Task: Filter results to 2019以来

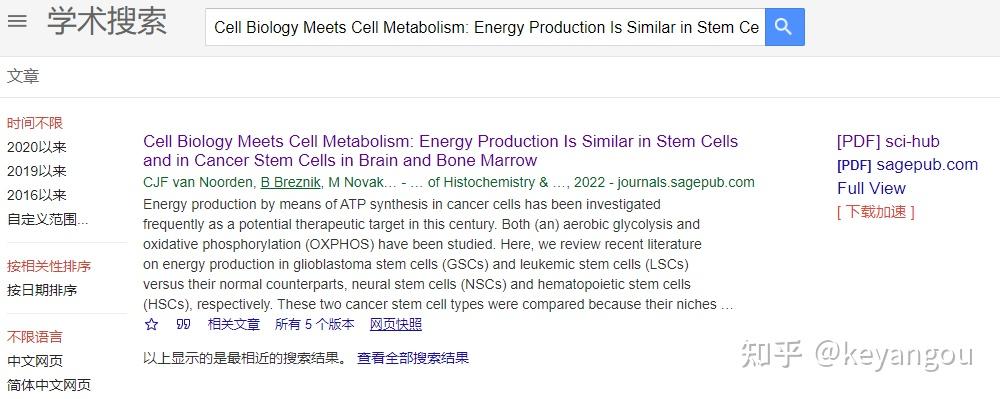Action: (36, 171)
